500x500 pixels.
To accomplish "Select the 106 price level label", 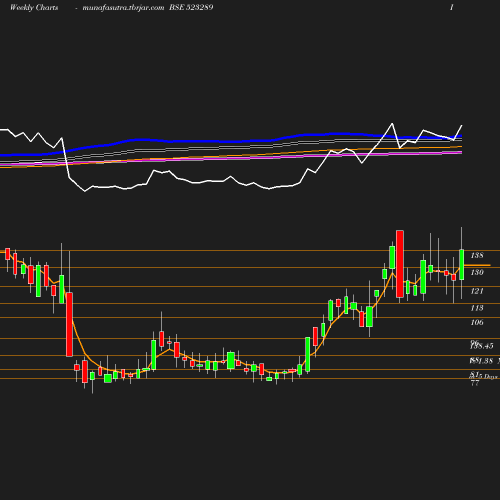I will point(477,322).
